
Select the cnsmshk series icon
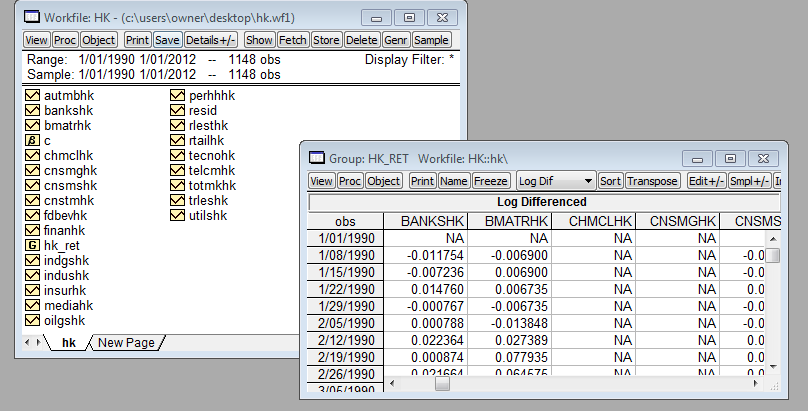tap(32, 185)
